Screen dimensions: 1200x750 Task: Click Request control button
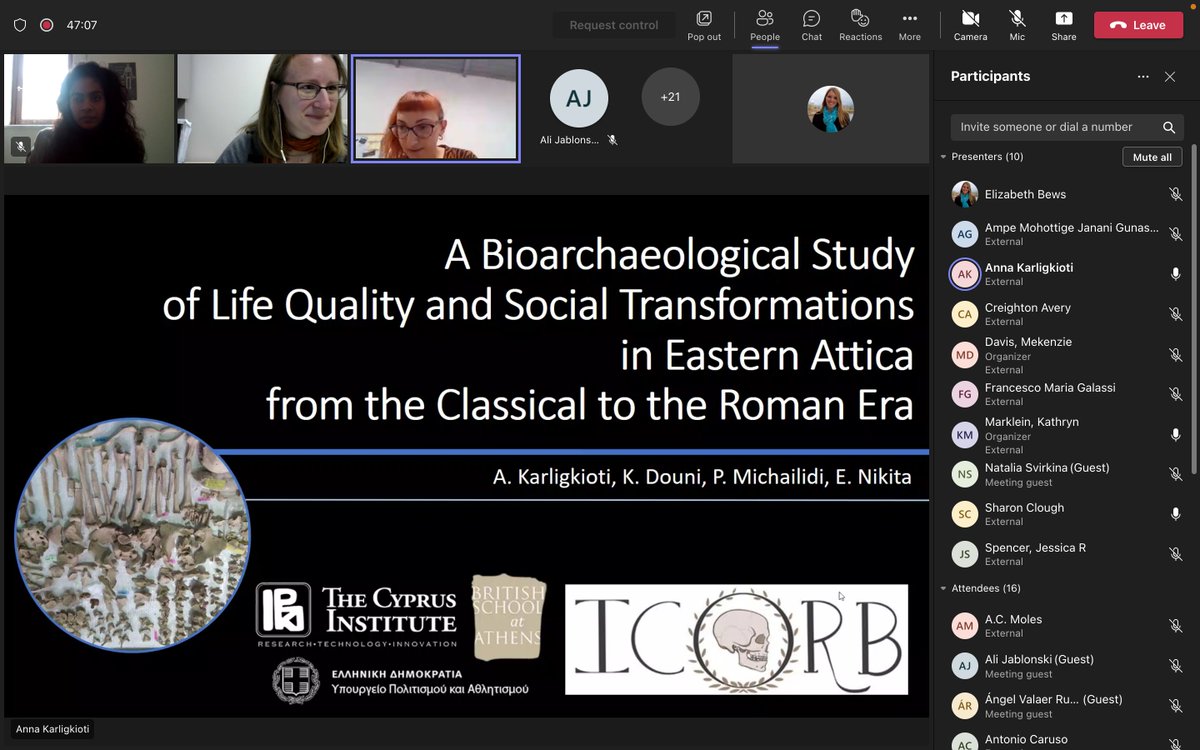coord(614,25)
